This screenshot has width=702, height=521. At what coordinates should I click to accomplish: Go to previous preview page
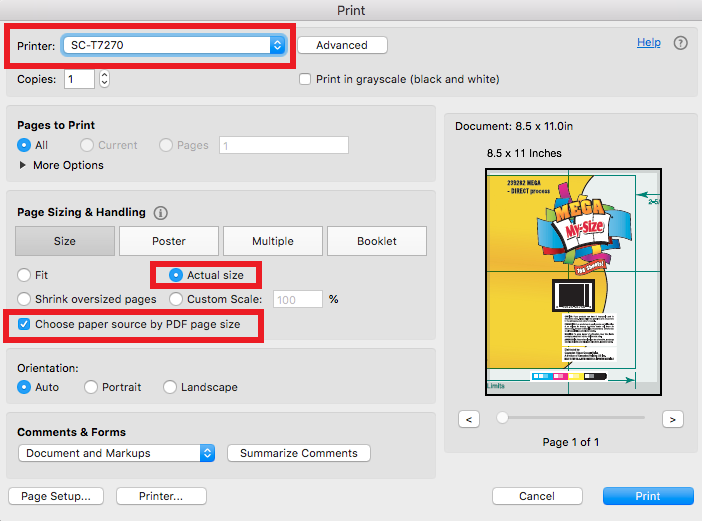(469, 419)
